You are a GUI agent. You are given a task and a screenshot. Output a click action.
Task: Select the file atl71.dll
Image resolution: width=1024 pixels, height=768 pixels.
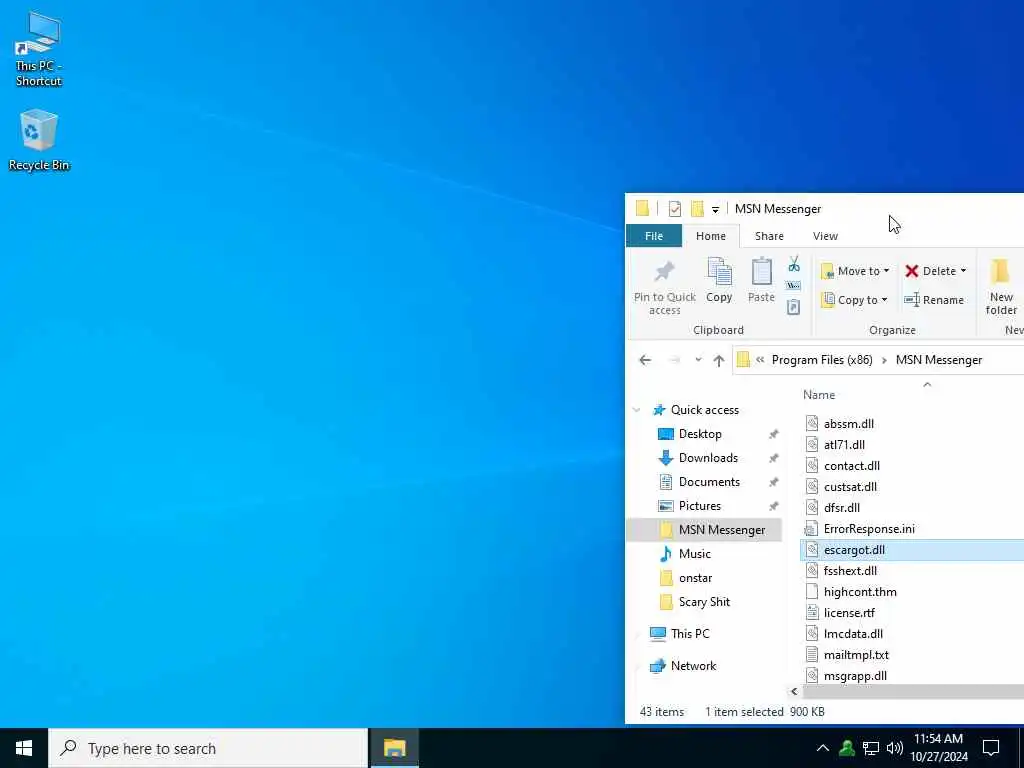pos(844,445)
